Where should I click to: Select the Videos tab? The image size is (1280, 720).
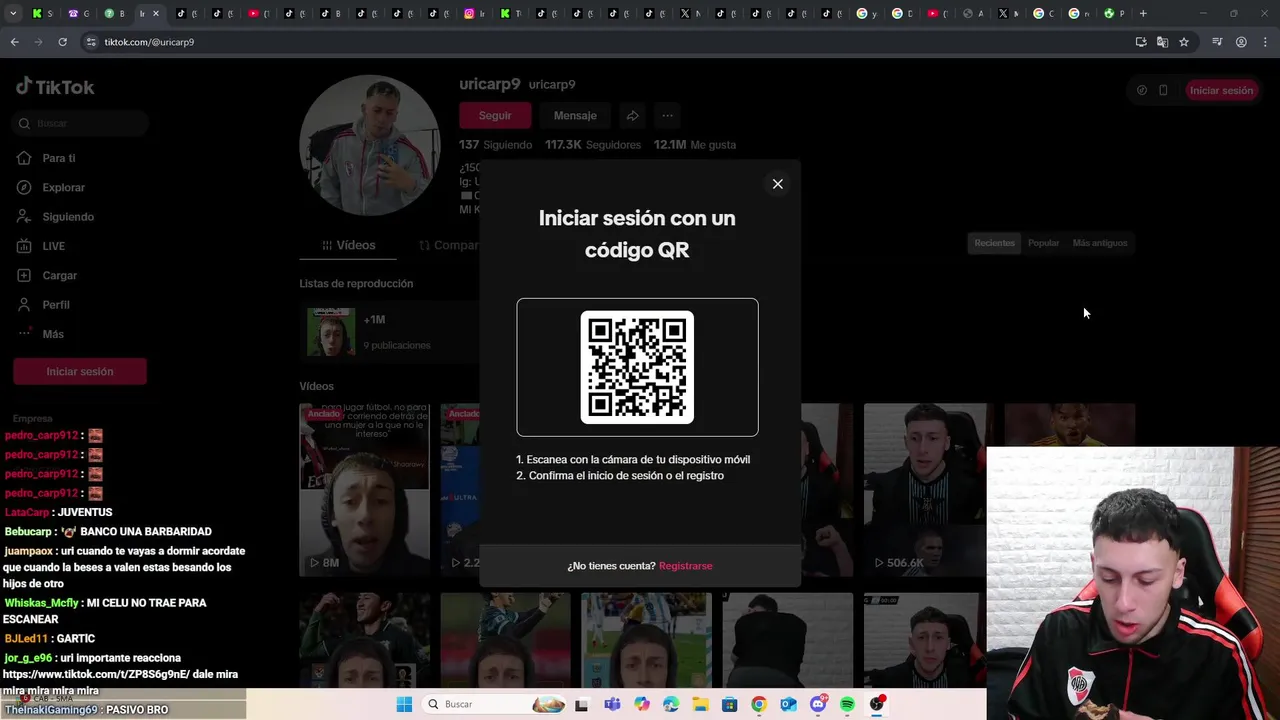[x=348, y=245]
